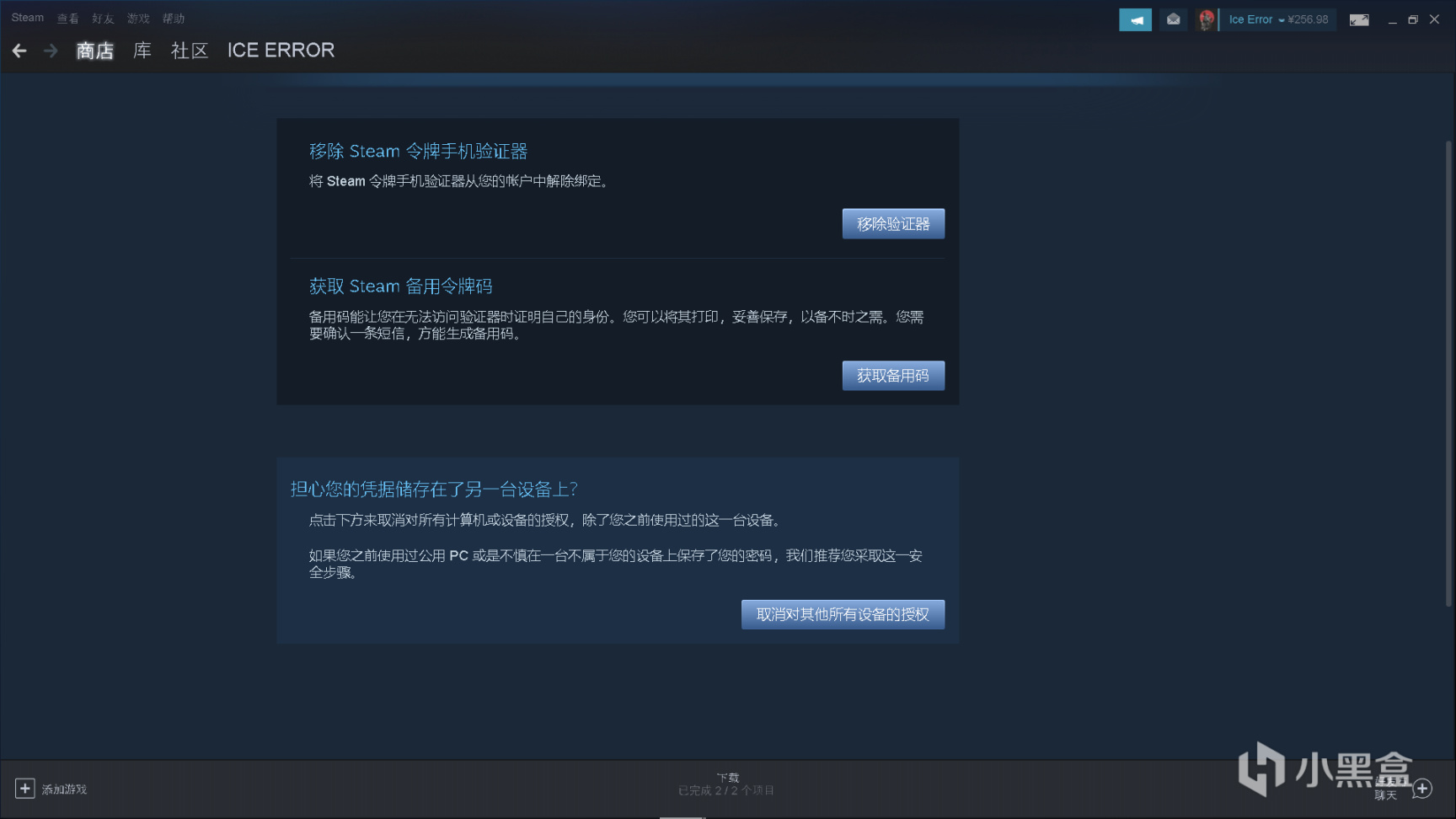Expand the Ice Error account dropdown
This screenshot has height=819, width=1456.
pos(1280,19)
